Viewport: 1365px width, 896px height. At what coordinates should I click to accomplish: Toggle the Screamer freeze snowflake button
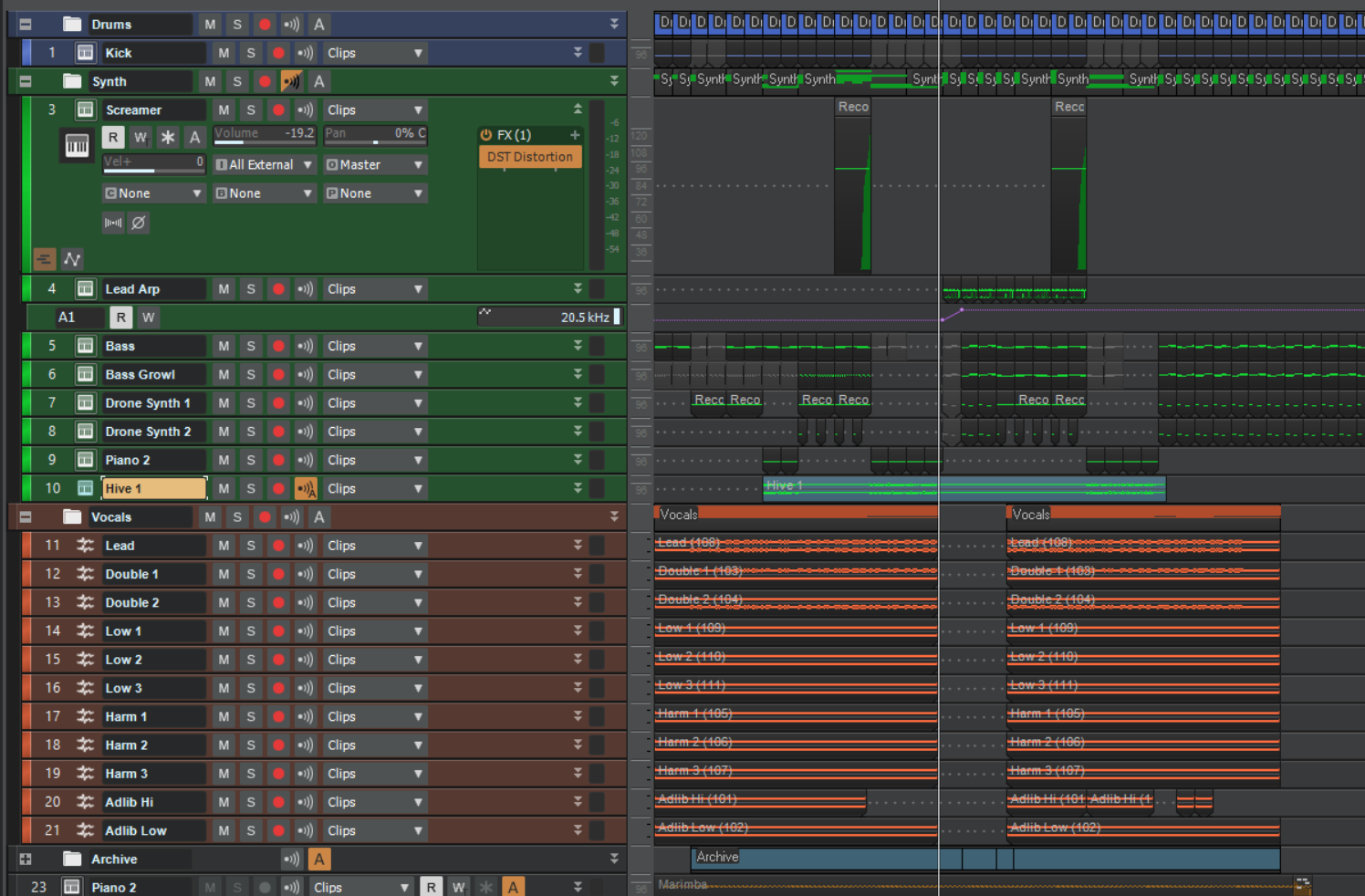point(168,138)
